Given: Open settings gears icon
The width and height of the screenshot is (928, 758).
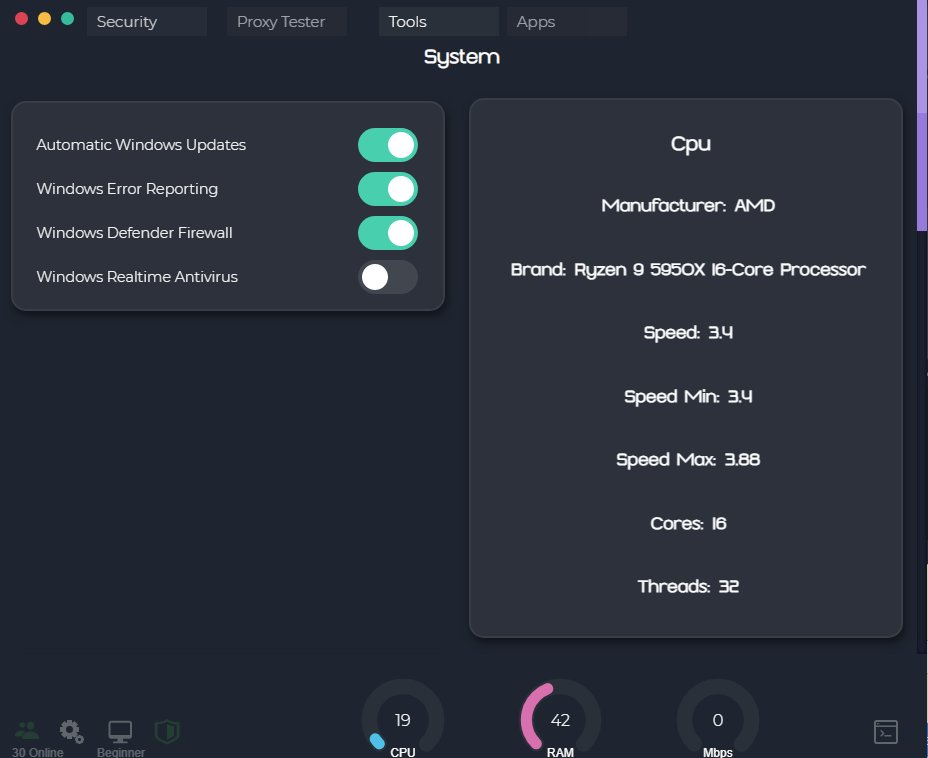Looking at the screenshot, I should coord(72,731).
